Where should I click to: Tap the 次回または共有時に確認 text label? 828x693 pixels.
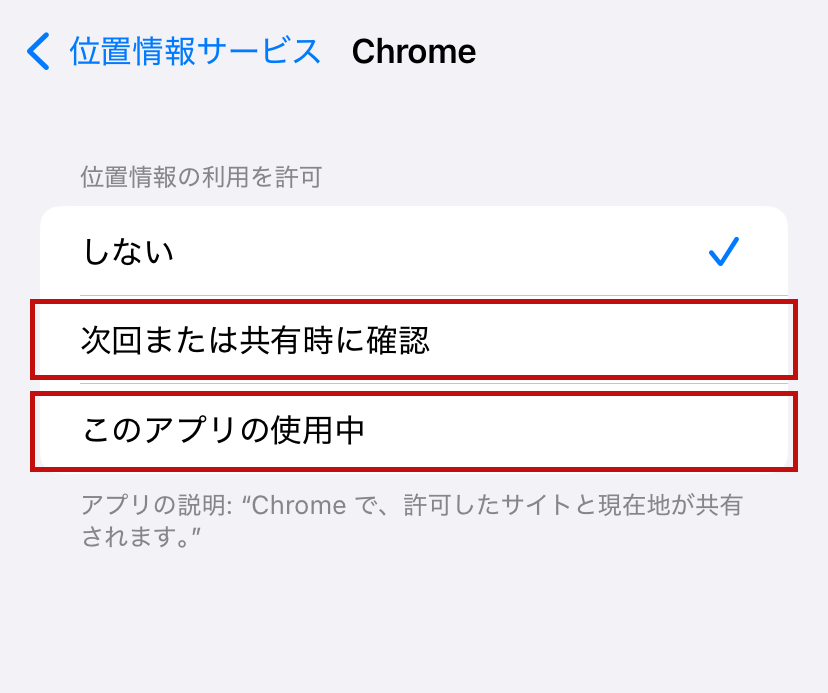255,341
